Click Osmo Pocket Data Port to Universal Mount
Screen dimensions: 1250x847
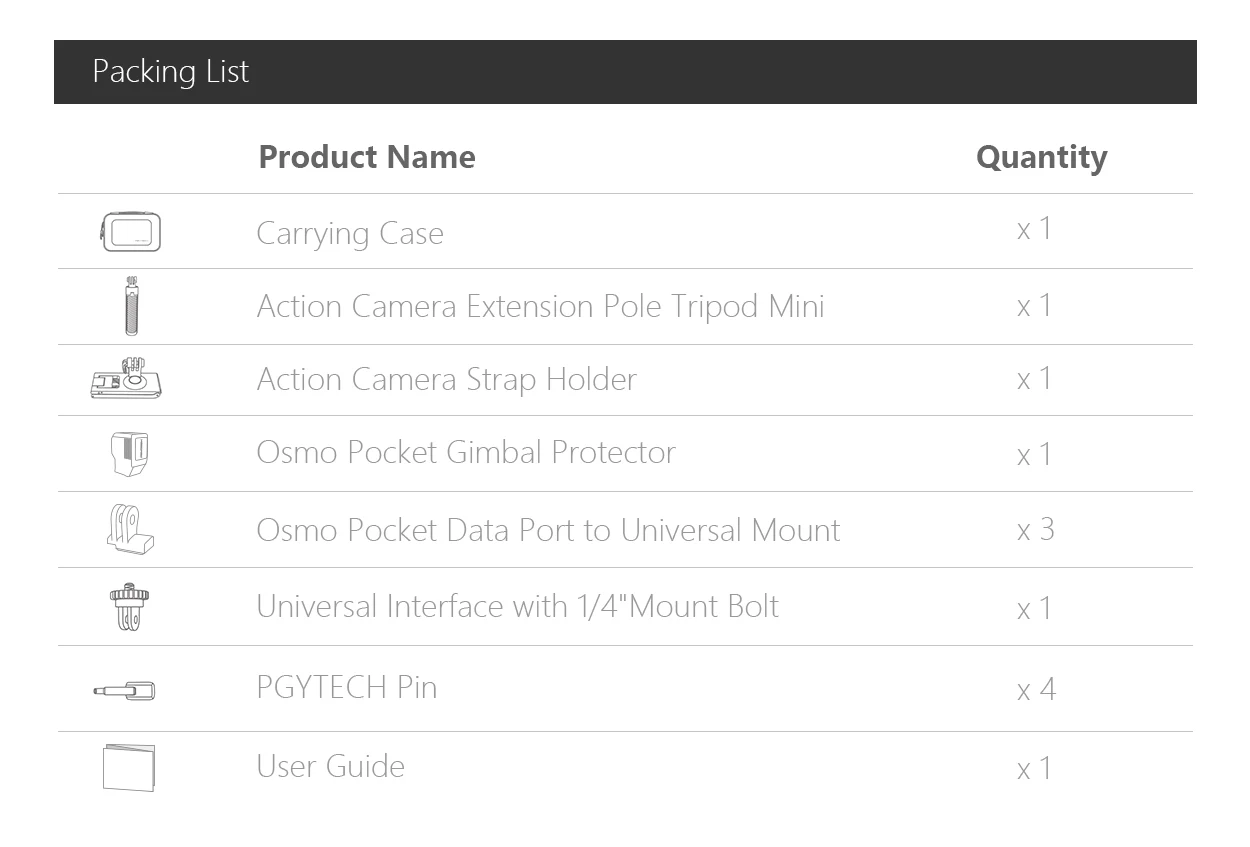click(x=548, y=530)
